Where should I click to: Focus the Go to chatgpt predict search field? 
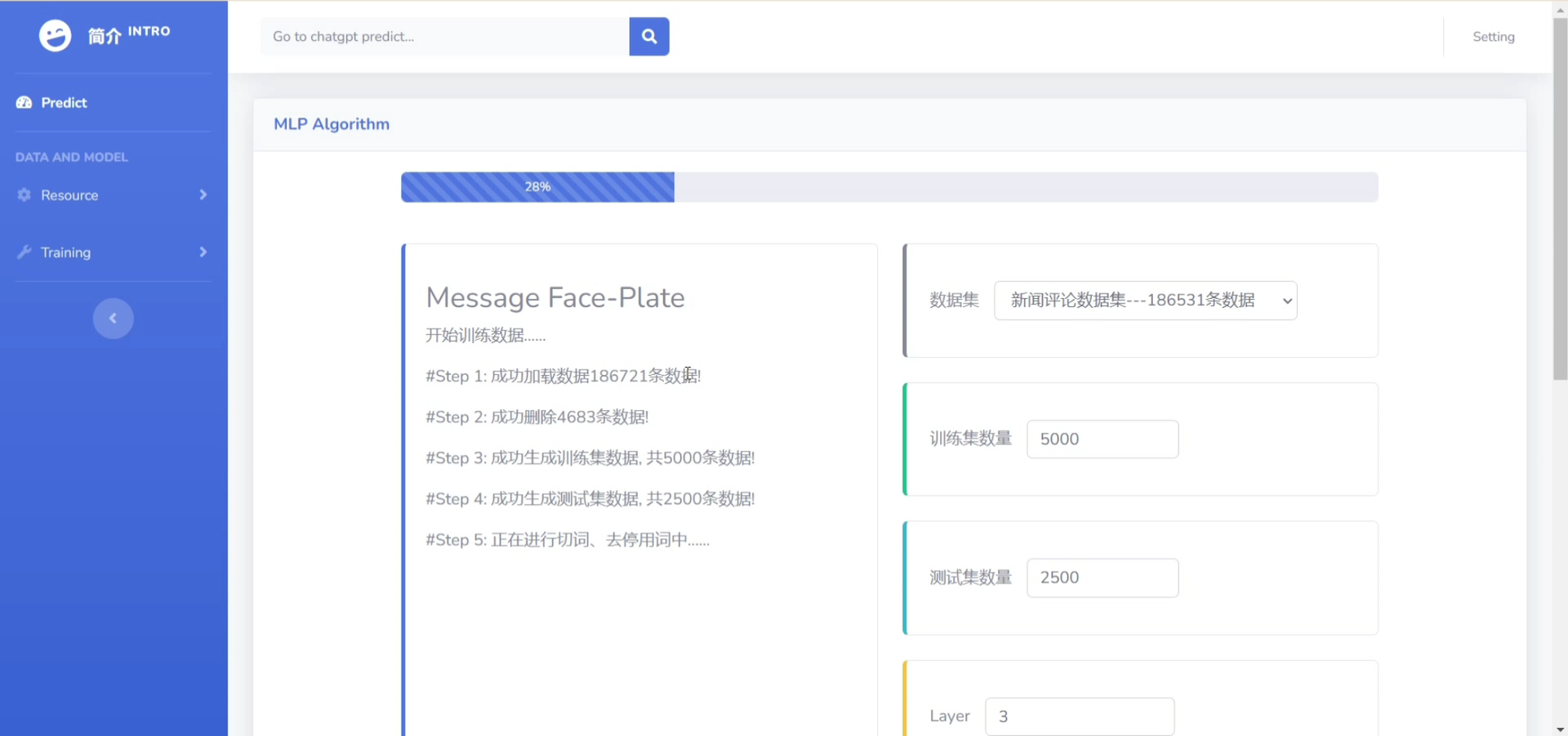(x=445, y=37)
